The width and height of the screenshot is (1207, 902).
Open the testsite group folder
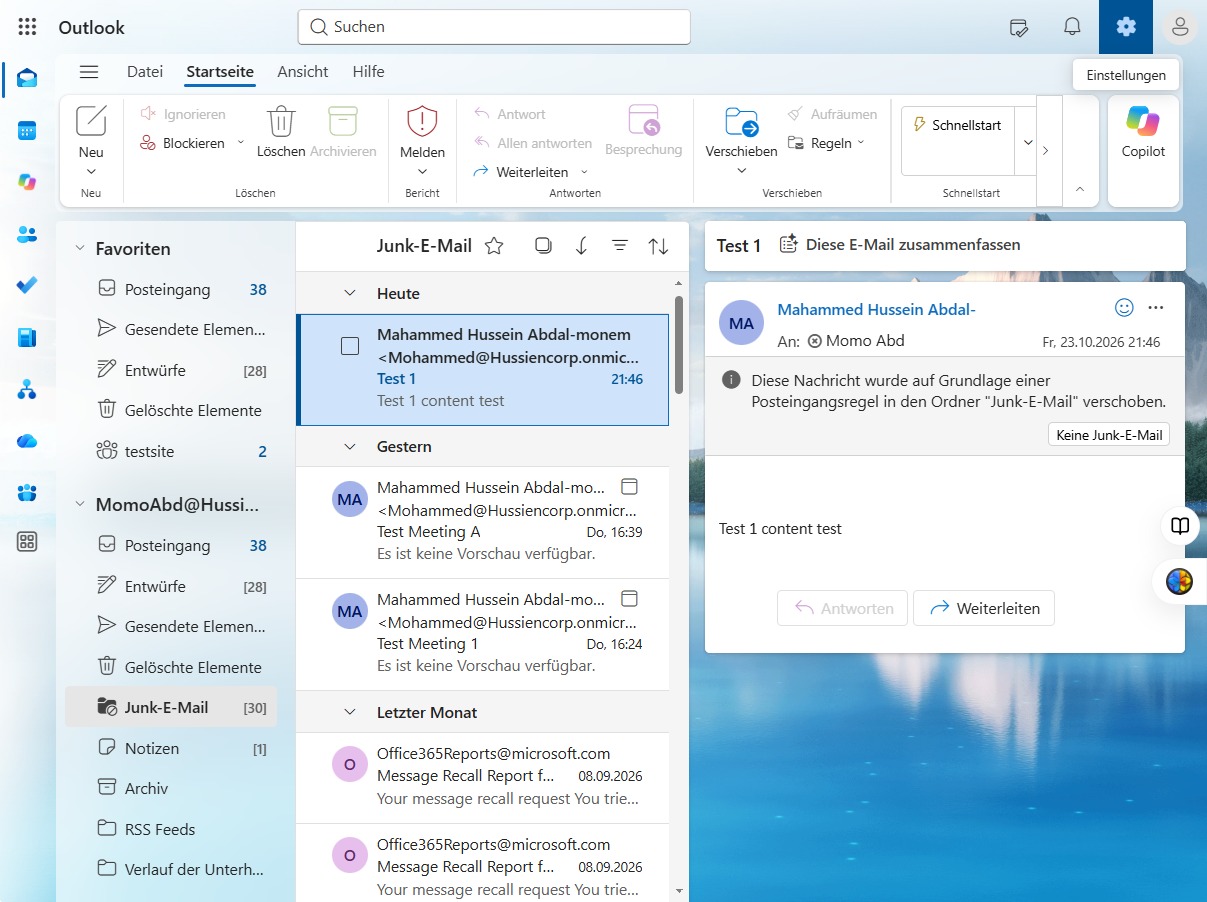[171, 452]
